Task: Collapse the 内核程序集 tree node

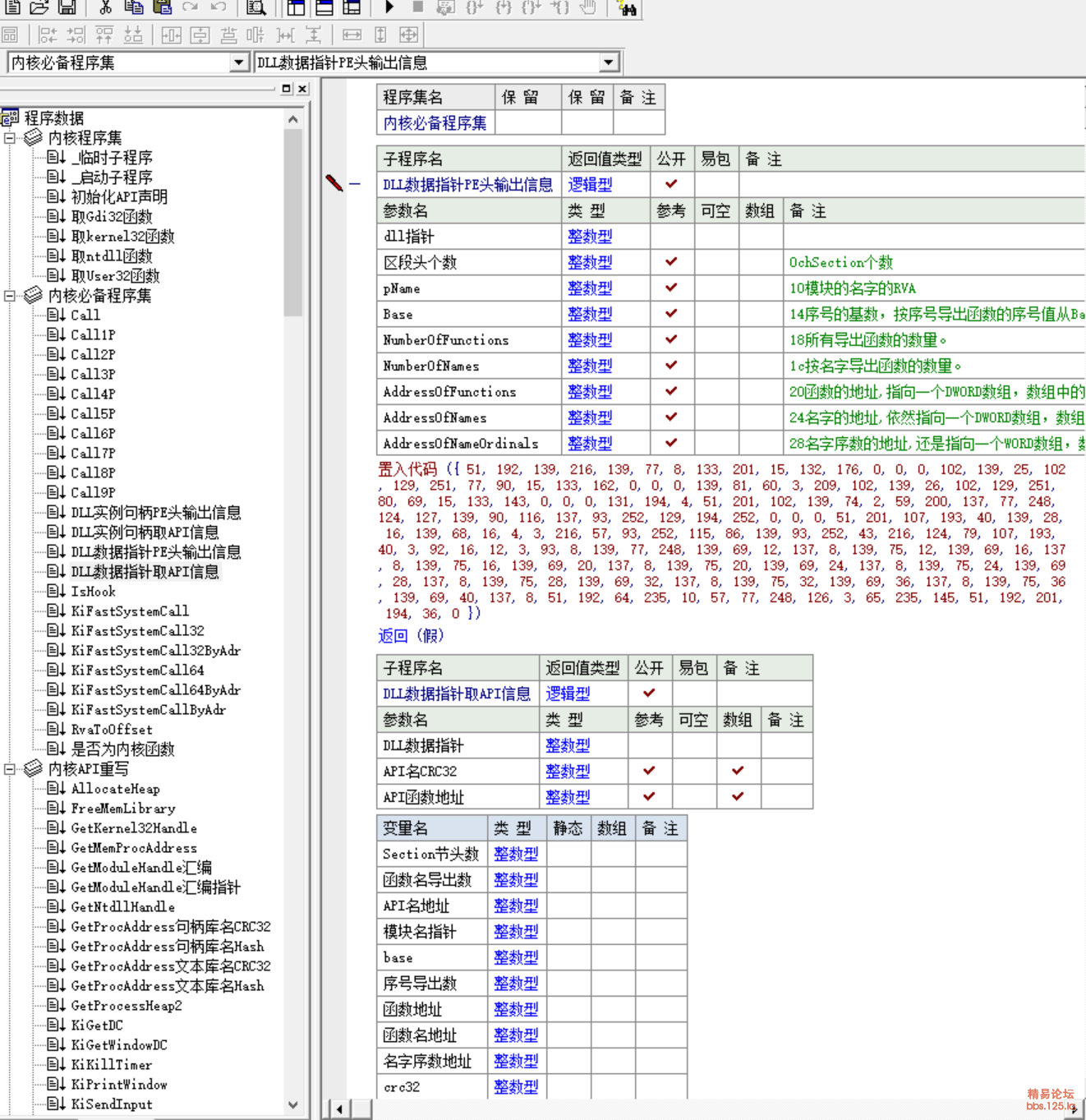Action: [10, 138]
